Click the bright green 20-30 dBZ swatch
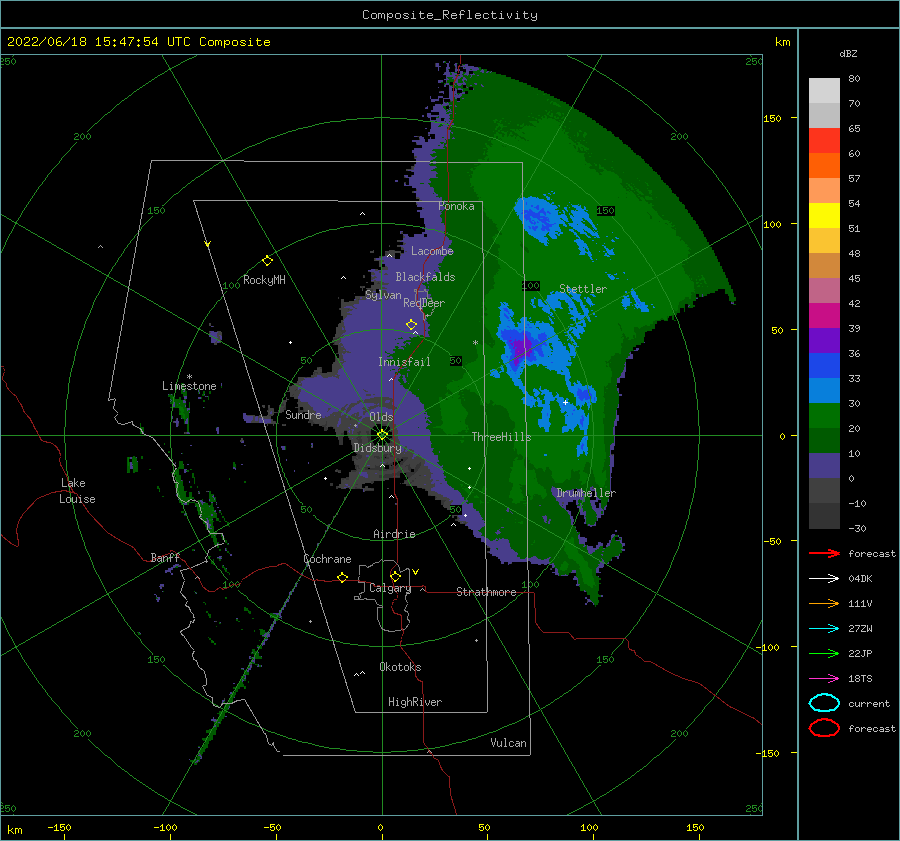Viewport: 900px width, 841px height. [824, 416]
